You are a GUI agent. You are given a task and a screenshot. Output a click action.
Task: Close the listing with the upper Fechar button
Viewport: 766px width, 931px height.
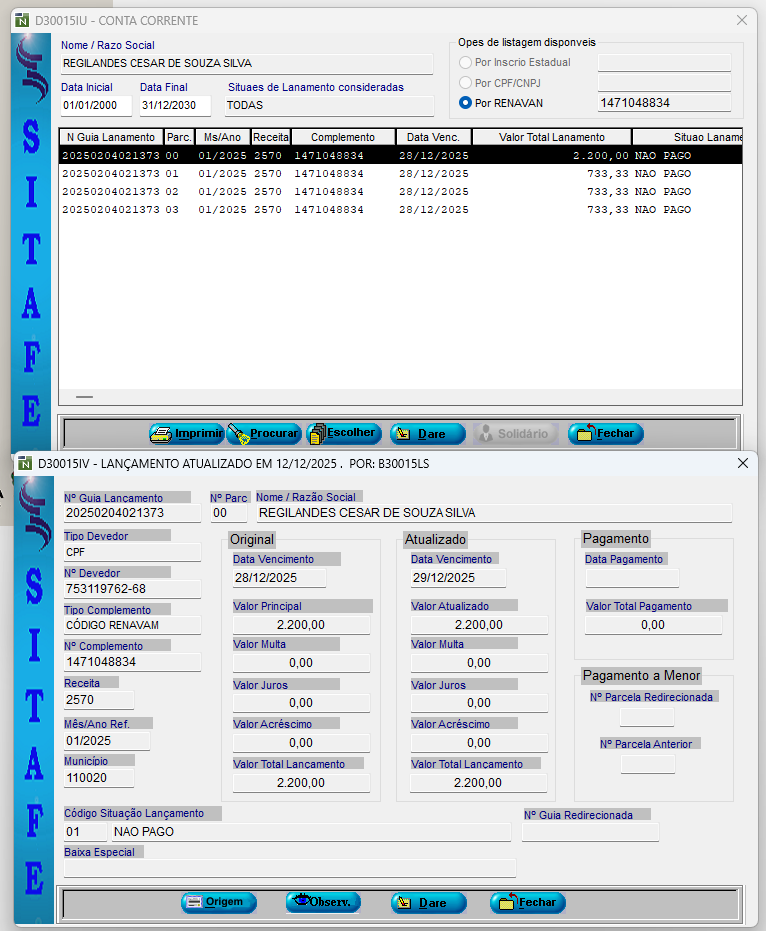pos(605,434)
